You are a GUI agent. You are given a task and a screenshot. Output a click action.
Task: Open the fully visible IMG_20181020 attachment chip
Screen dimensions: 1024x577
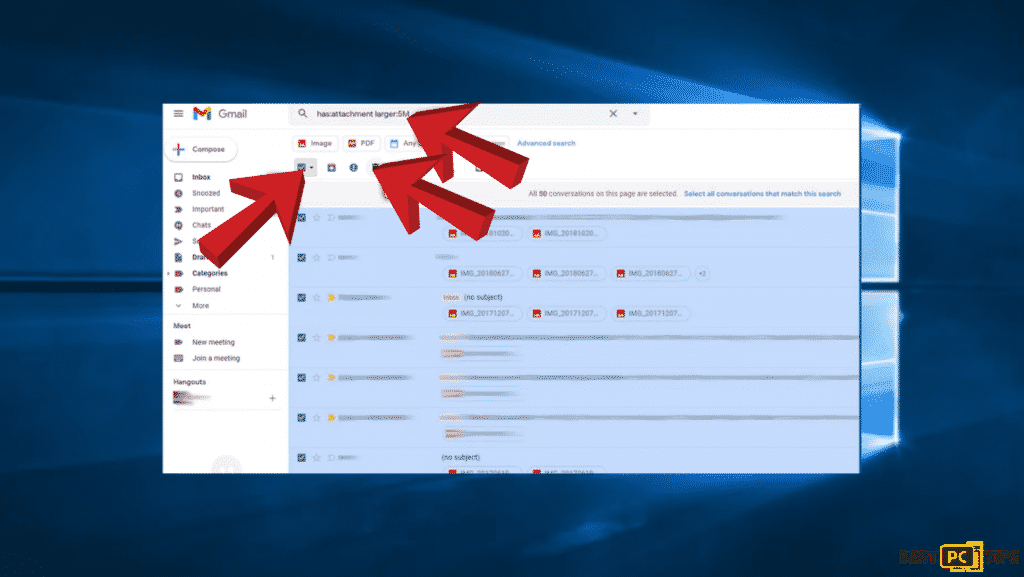click(567, 234)
